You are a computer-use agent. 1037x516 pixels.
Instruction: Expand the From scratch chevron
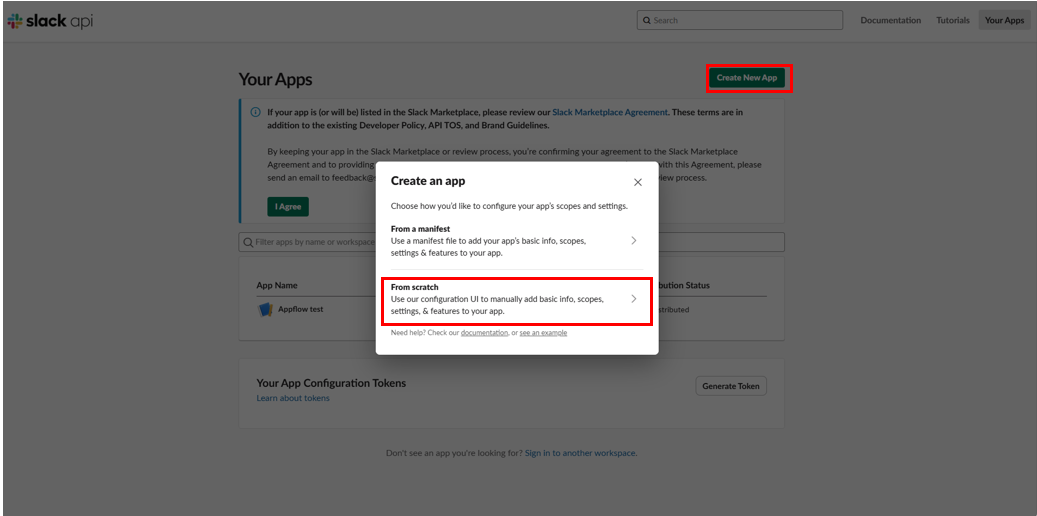click(x=634, y=298)
